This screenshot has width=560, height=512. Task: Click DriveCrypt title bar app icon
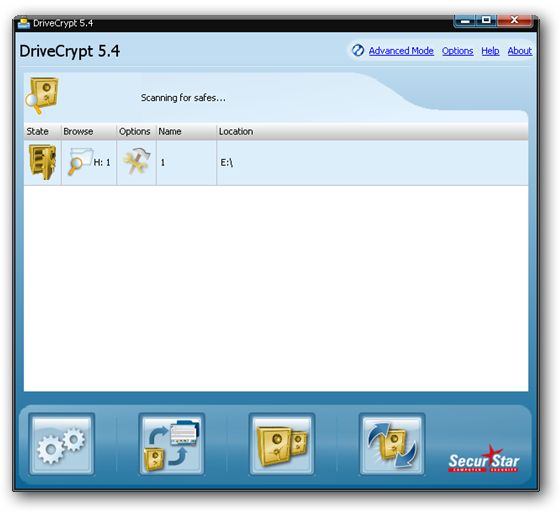pyautogui.click(x=24, y=24)
